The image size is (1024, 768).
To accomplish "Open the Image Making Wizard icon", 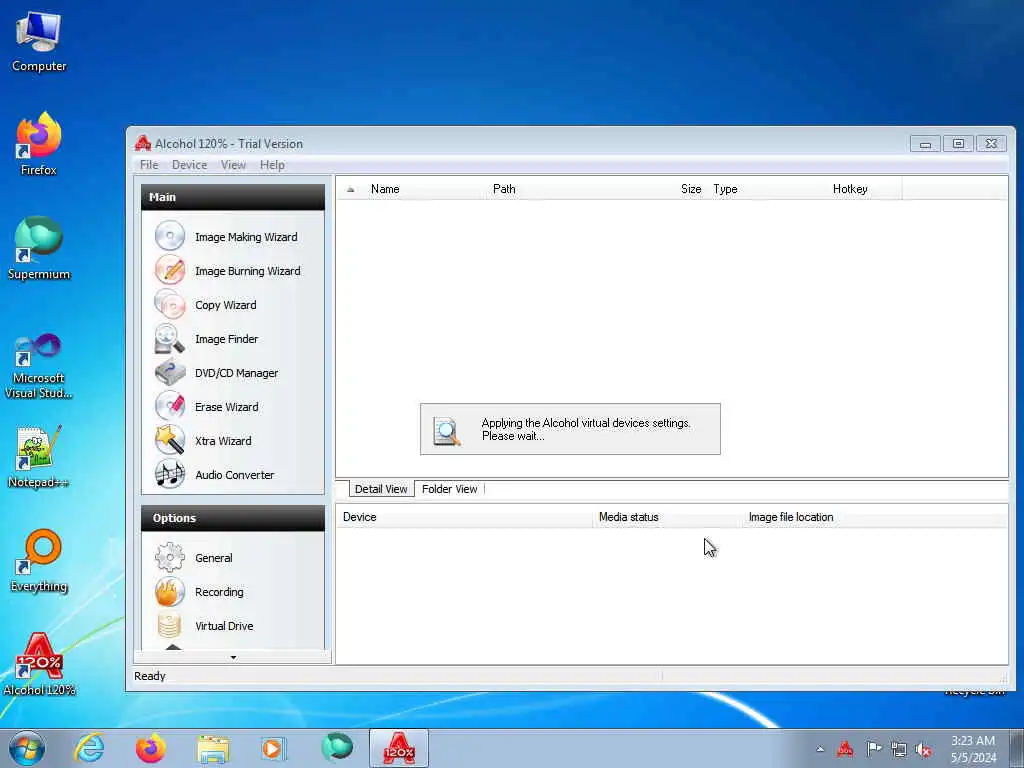I will point(170,236).
